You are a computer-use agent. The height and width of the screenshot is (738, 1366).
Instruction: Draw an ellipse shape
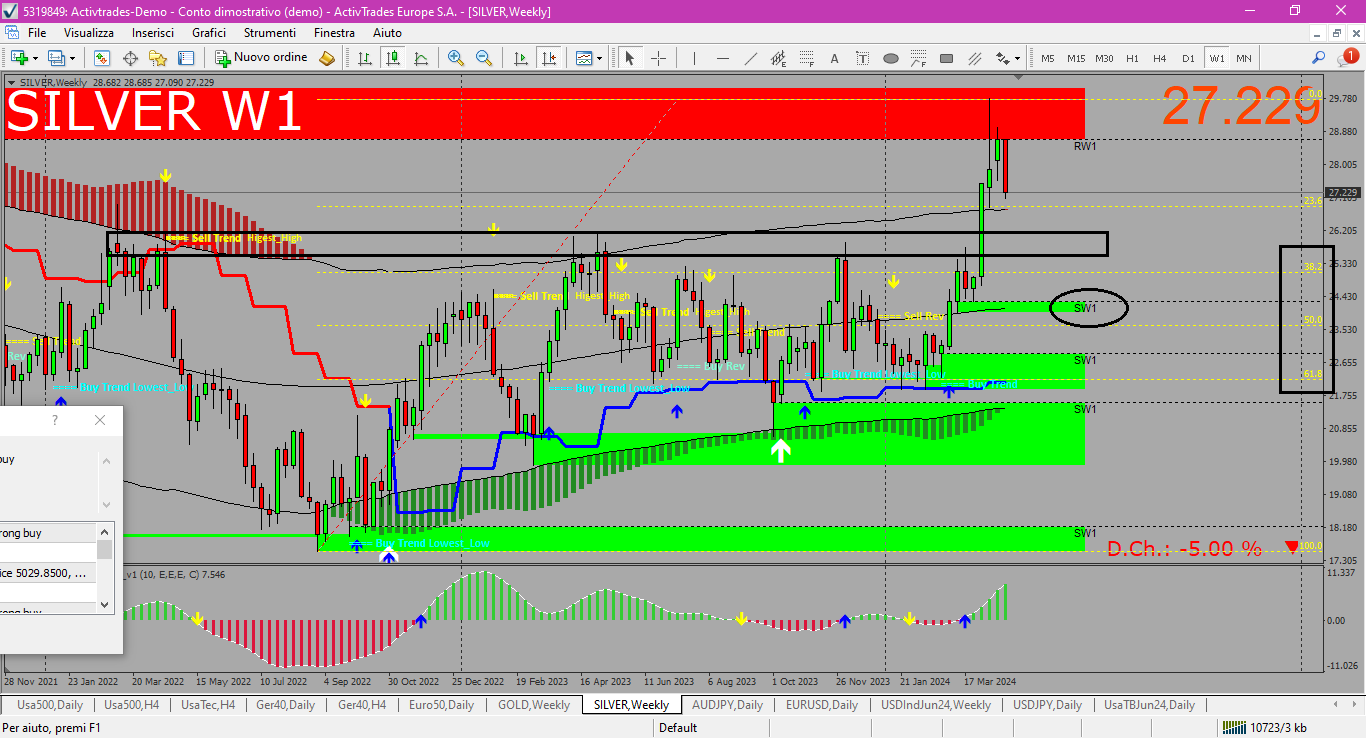click(890, 58)
